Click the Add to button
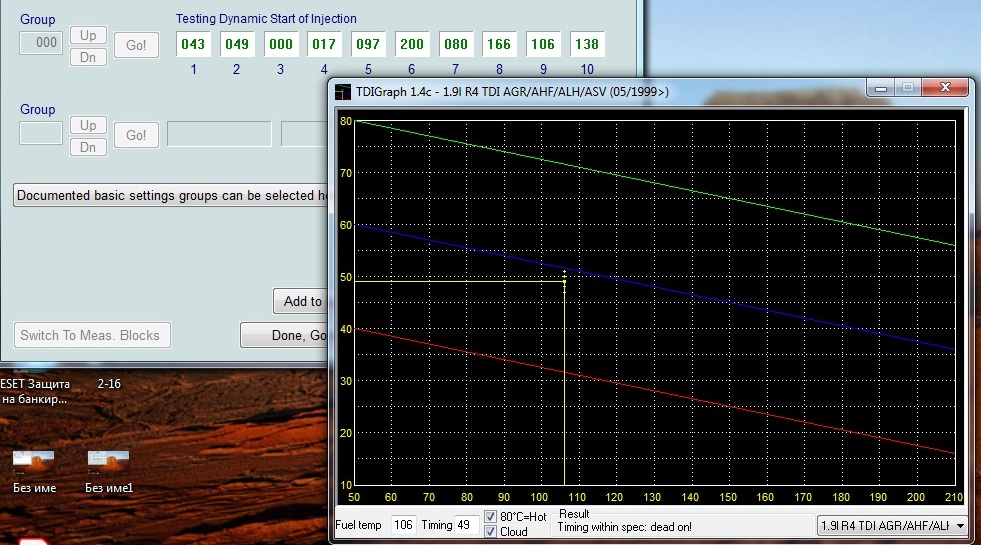981x545 pixels. pyautogui.click(x=302, y=301)
